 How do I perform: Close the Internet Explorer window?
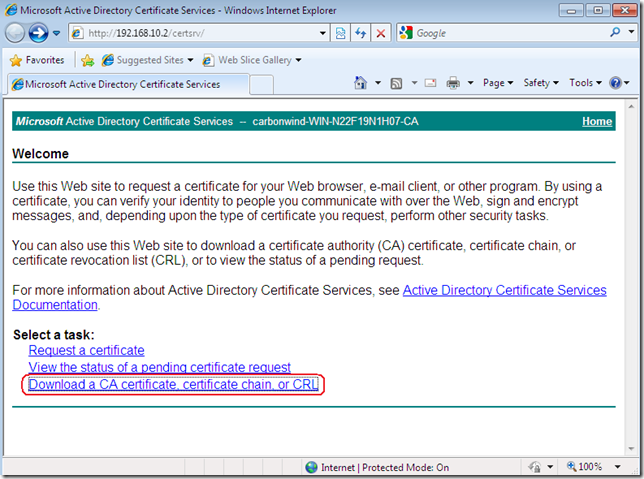pyautogui.click(x=625, y=10)
